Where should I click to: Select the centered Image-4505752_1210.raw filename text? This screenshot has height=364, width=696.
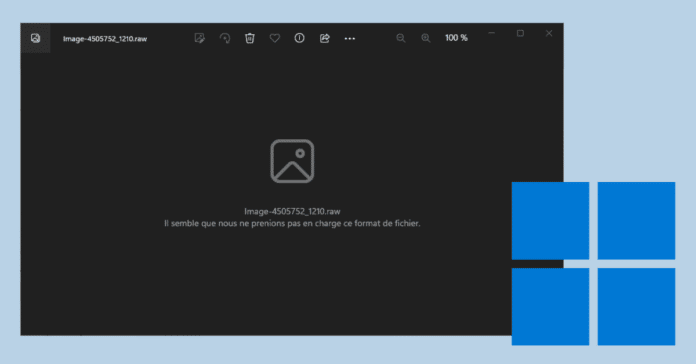coord(292,211)
